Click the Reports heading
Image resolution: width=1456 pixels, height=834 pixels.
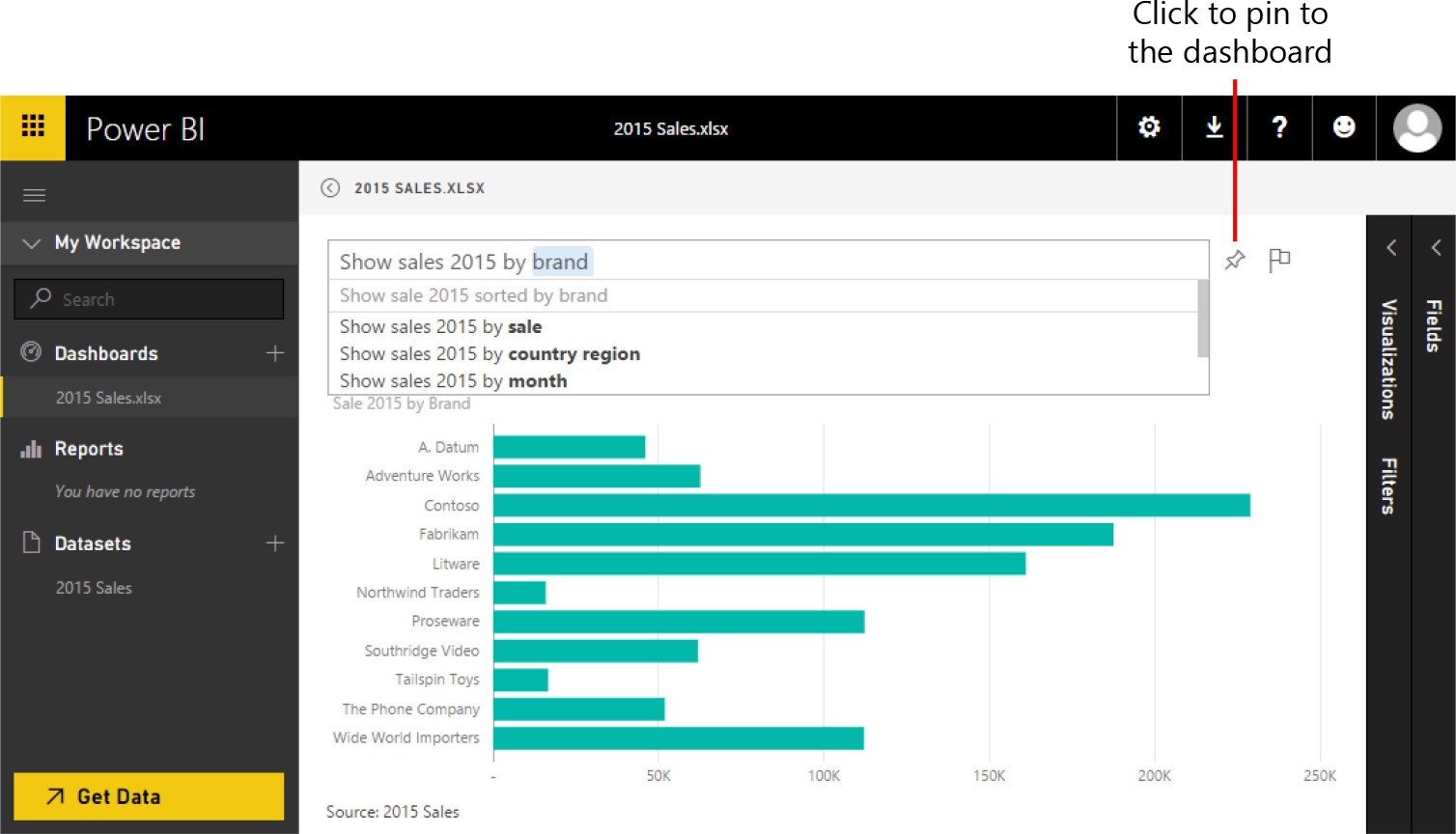[89, 449]
